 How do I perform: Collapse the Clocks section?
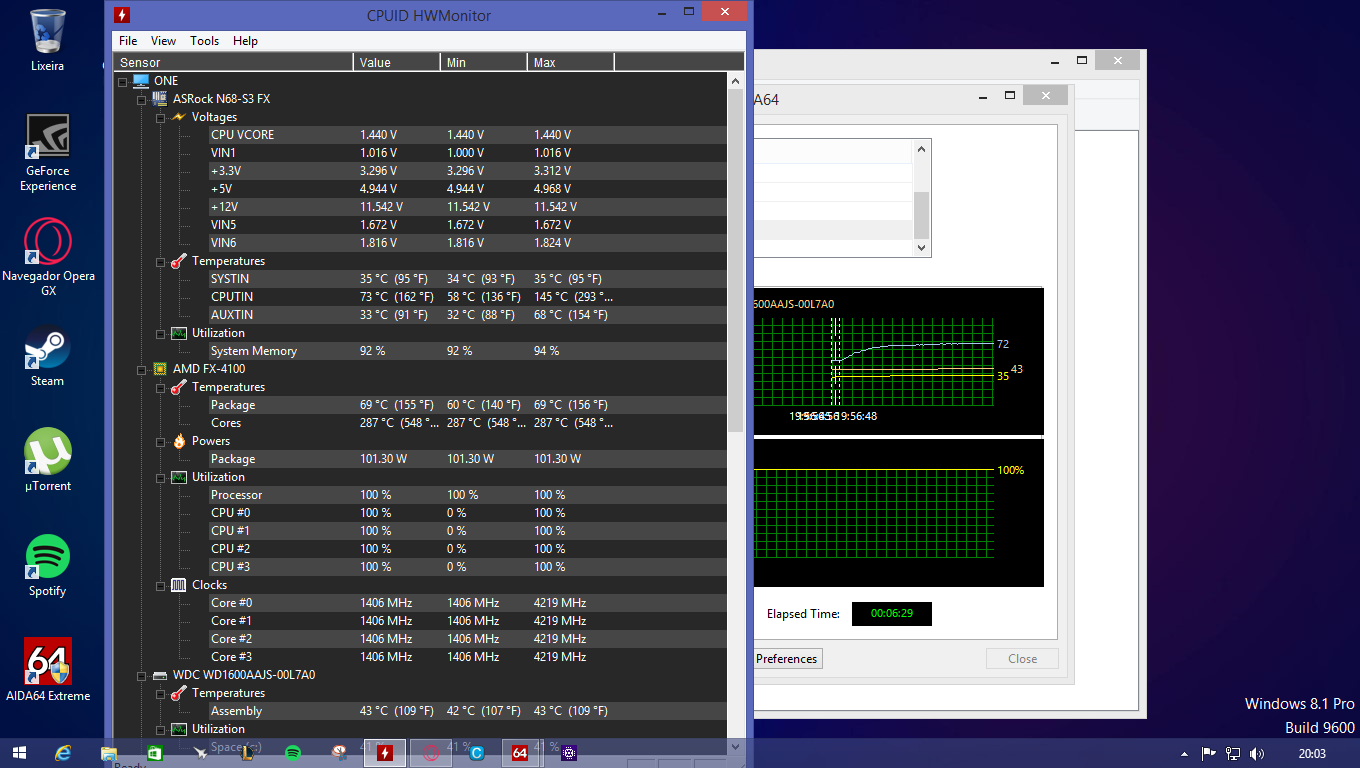160,585
